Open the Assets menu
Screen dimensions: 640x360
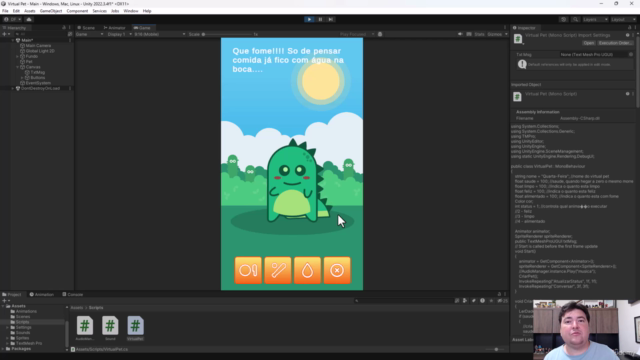point(30,11)
